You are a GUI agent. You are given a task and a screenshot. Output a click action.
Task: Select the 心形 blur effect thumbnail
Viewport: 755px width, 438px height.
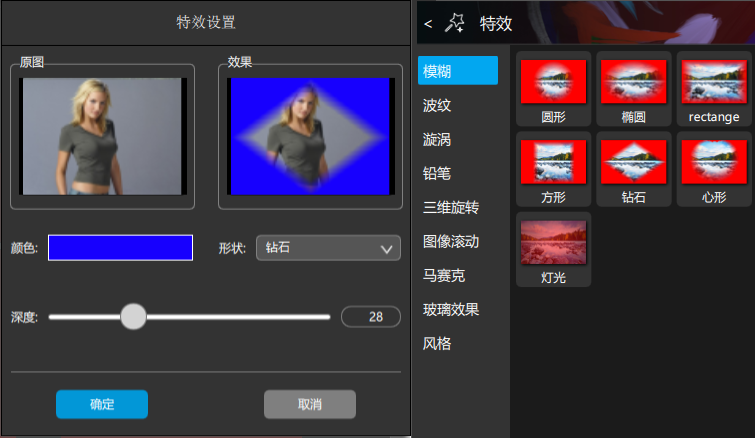pyautogui.click(x=713, y=162)
